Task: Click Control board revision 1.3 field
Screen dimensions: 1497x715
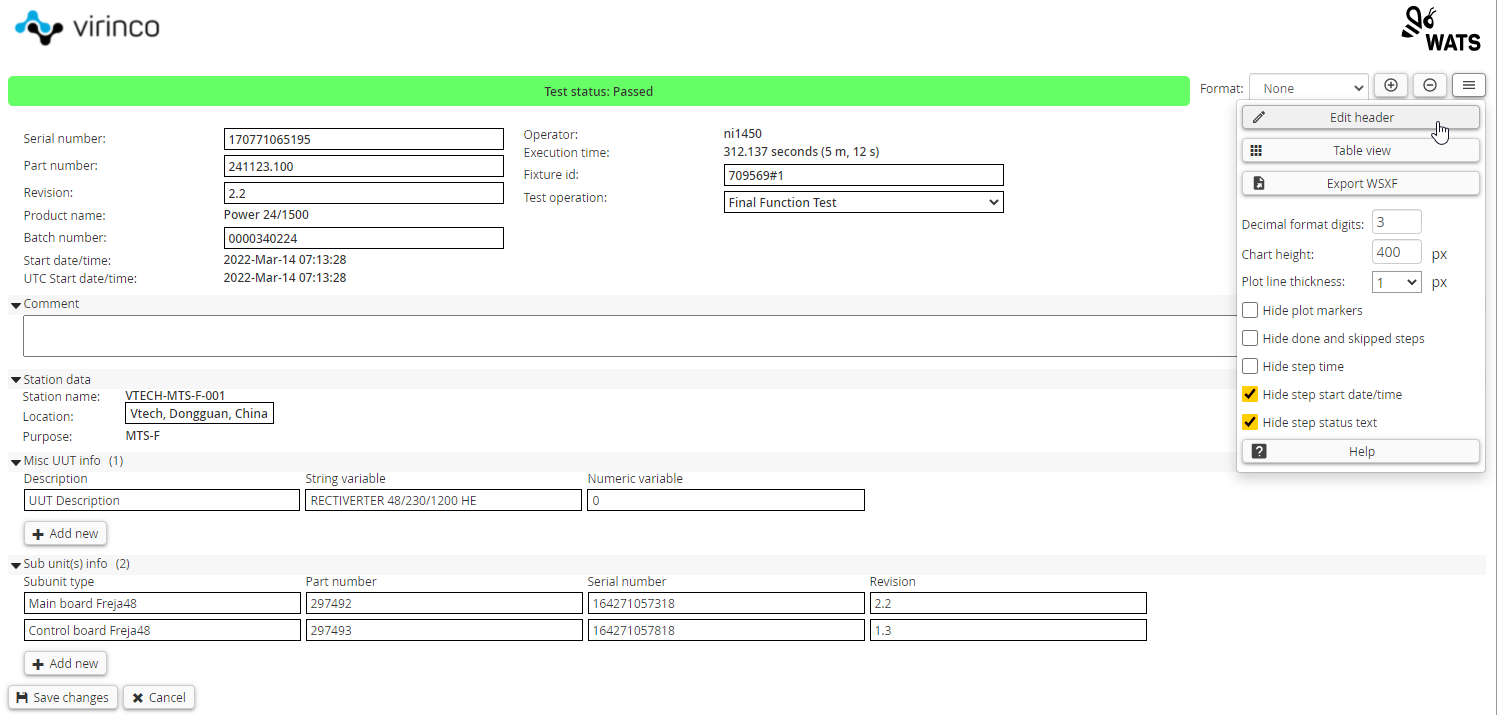Action: (1008, 630)
